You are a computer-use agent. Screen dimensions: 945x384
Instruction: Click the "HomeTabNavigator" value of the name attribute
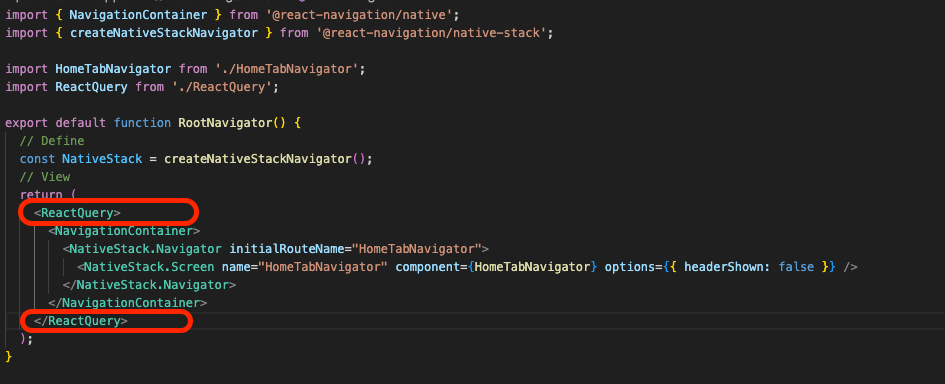[x=322, y=266]
